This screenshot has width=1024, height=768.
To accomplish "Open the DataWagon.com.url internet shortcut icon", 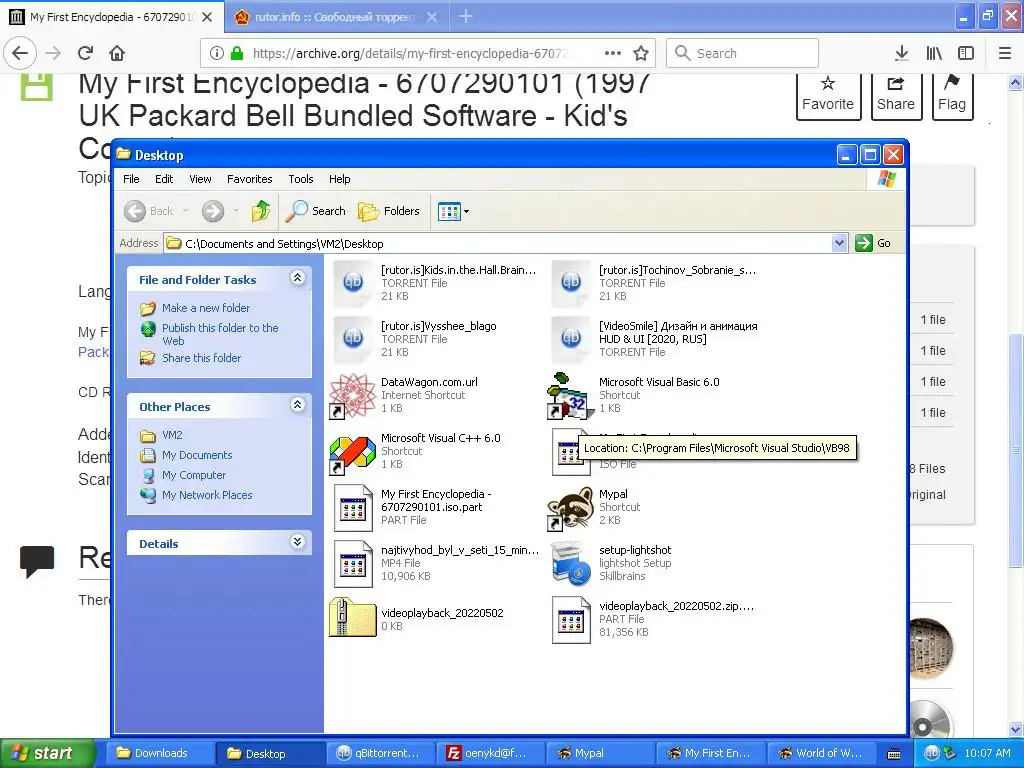I will pyautogui.click(x=353, y=395).
